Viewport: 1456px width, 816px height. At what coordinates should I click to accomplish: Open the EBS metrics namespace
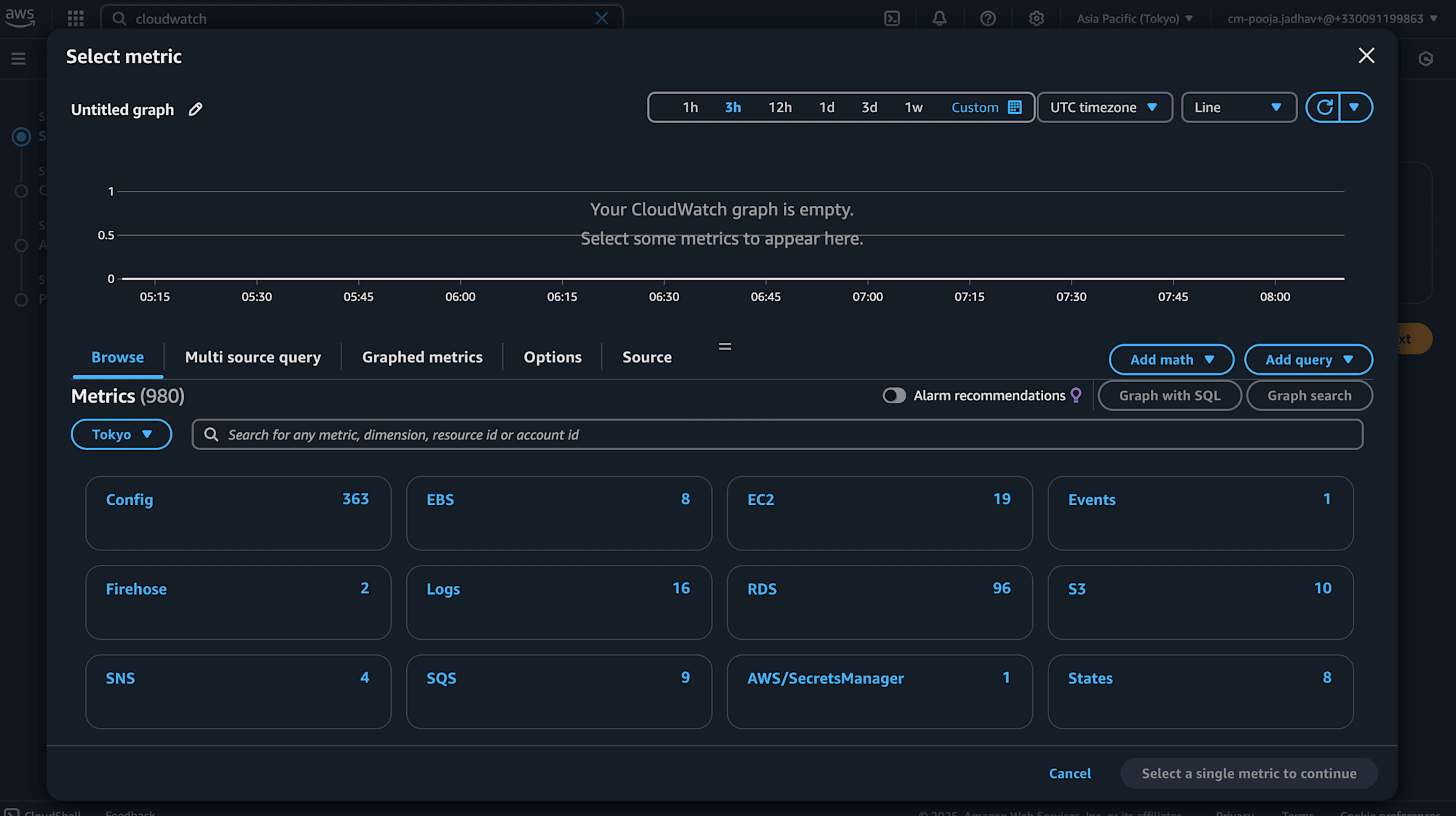559,513
